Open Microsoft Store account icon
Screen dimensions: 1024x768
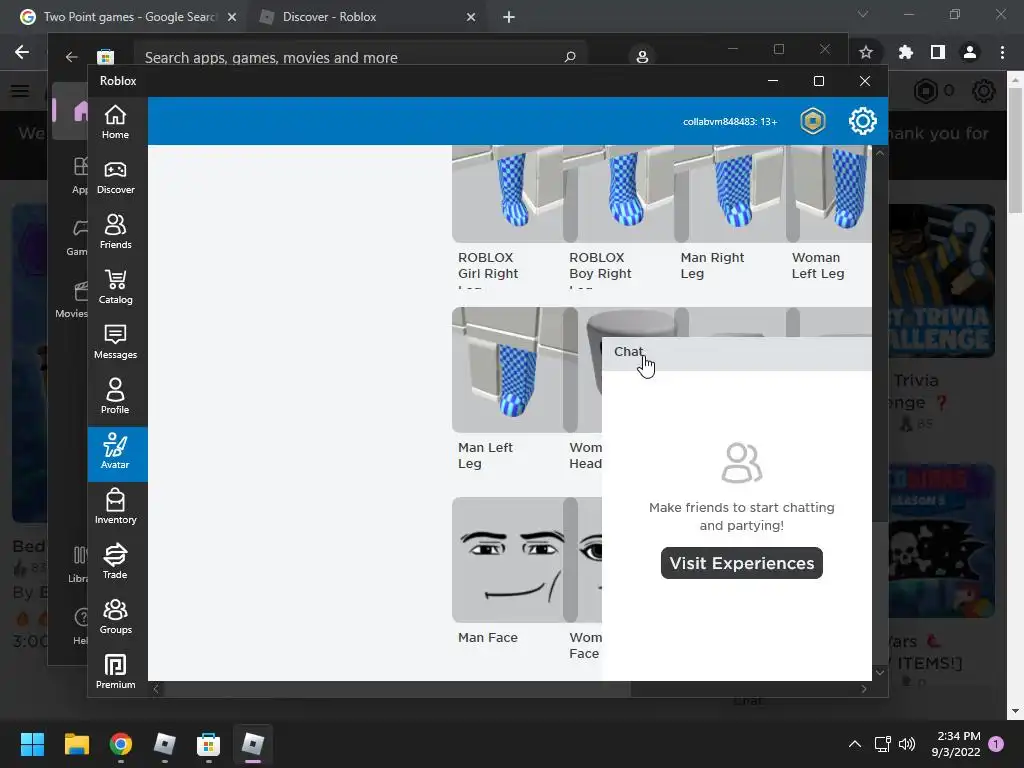pos(642,57)
